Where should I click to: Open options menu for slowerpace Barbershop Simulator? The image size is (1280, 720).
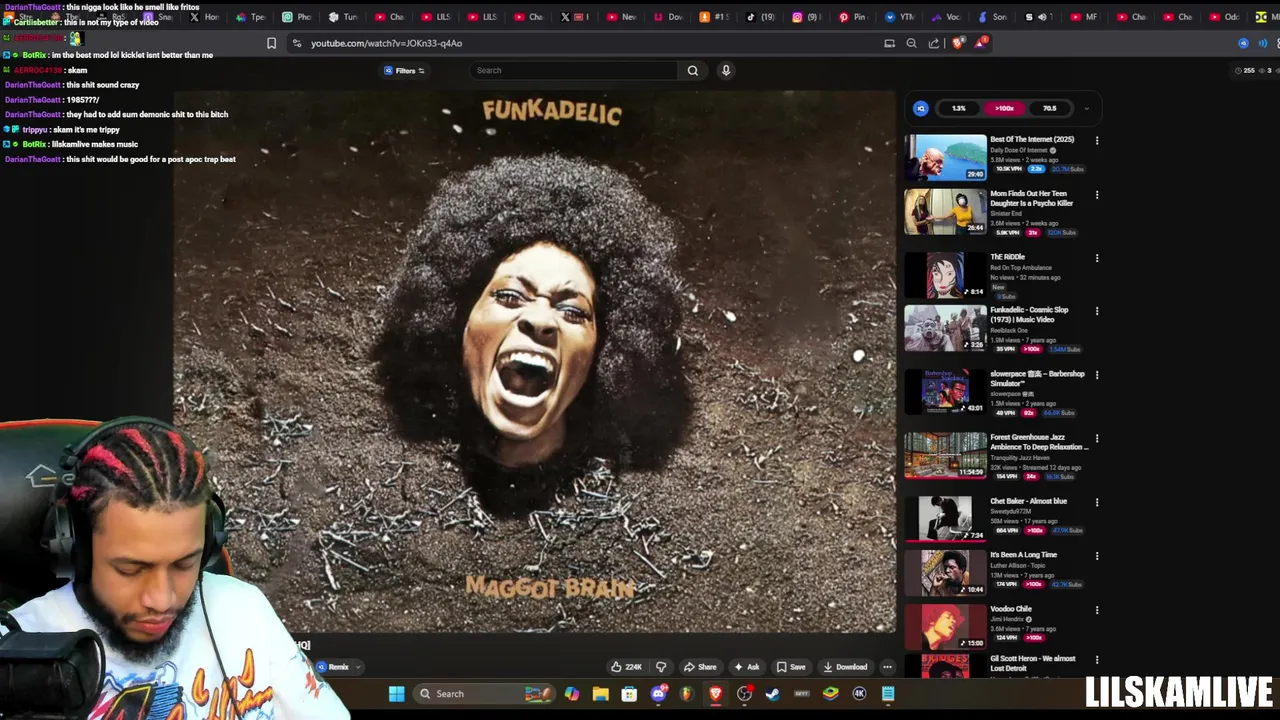pos(1097,375)
